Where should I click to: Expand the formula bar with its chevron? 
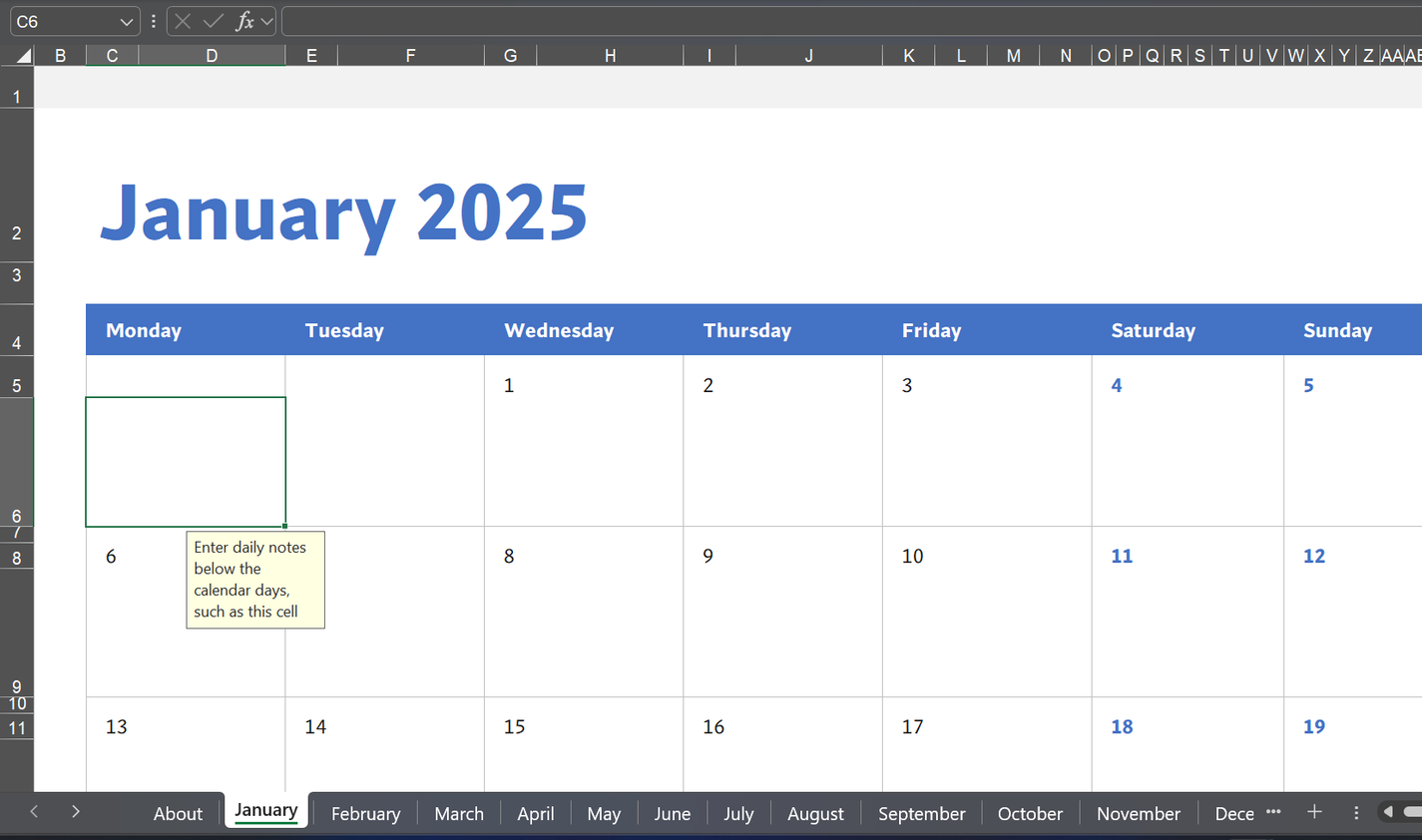[267, 20]
